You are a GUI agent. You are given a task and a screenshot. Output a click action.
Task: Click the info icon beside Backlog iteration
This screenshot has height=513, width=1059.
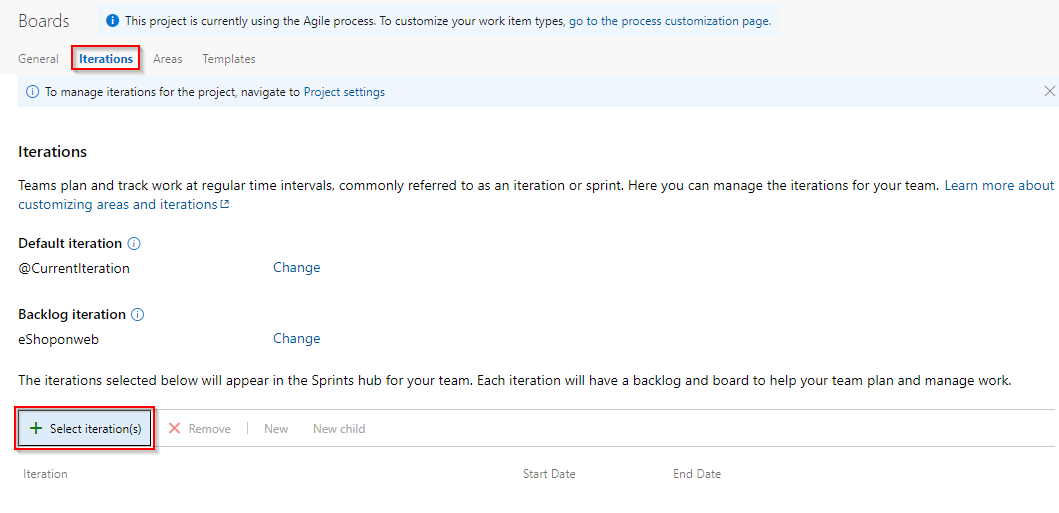pos(138,315)
